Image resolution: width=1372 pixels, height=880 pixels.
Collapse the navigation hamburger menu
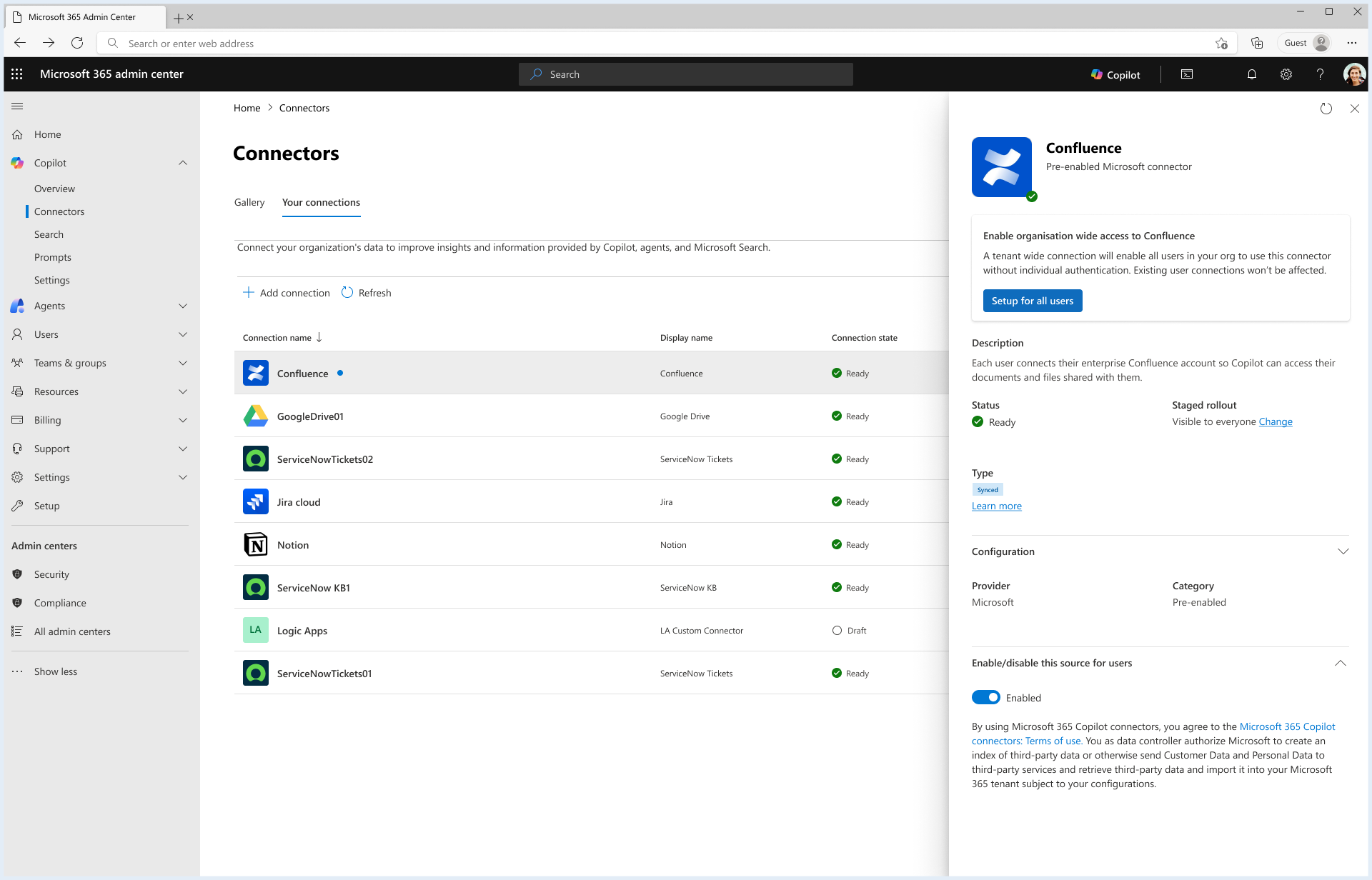pyautogui.click(x=18, y=106)
